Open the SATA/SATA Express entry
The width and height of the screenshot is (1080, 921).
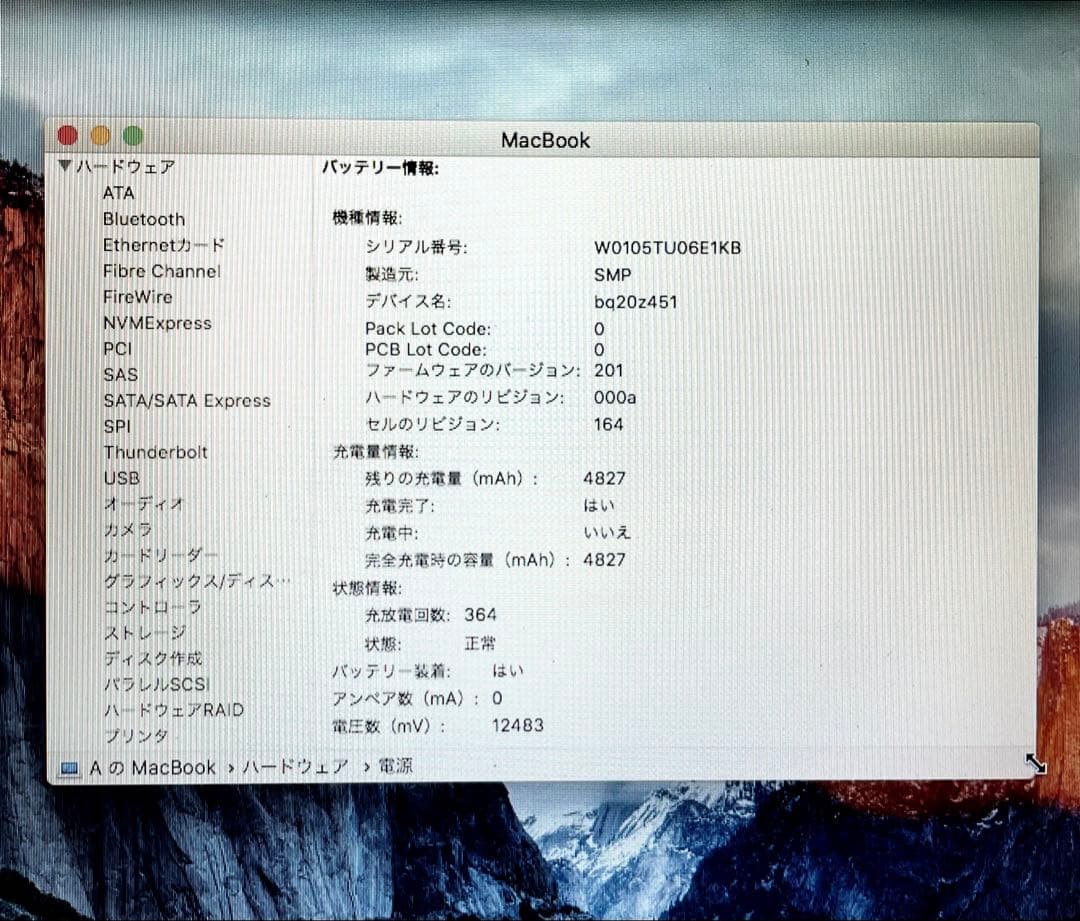click(x=187, y=400)
